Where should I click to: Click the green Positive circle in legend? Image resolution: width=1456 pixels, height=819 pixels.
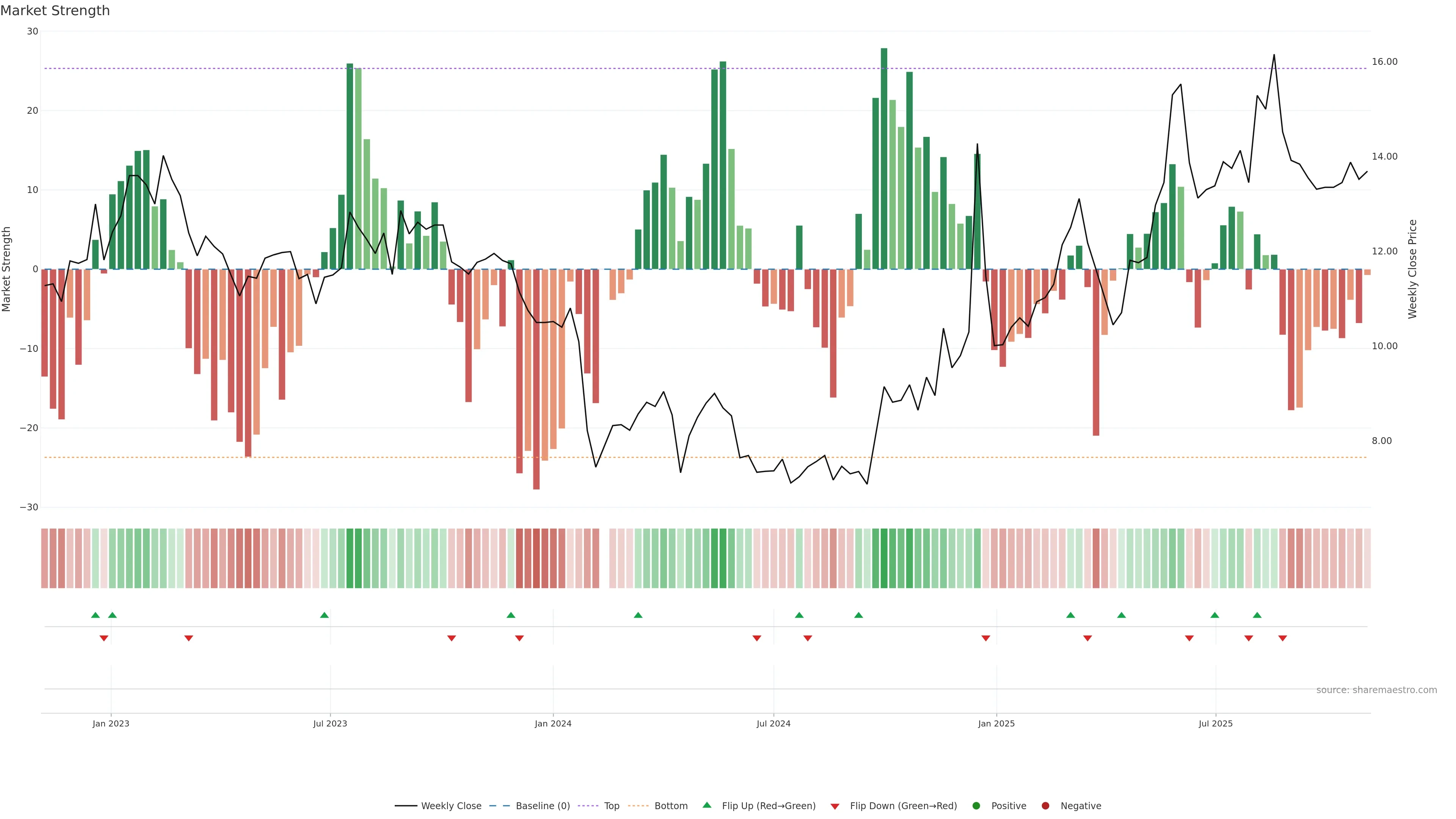[x=976, y=806]
